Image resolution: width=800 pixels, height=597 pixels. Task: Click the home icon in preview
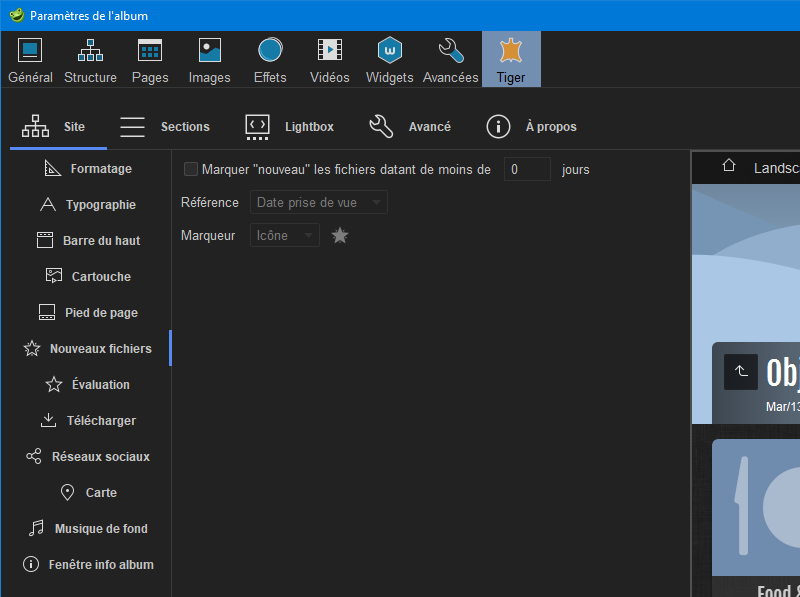tap(729, 166)
